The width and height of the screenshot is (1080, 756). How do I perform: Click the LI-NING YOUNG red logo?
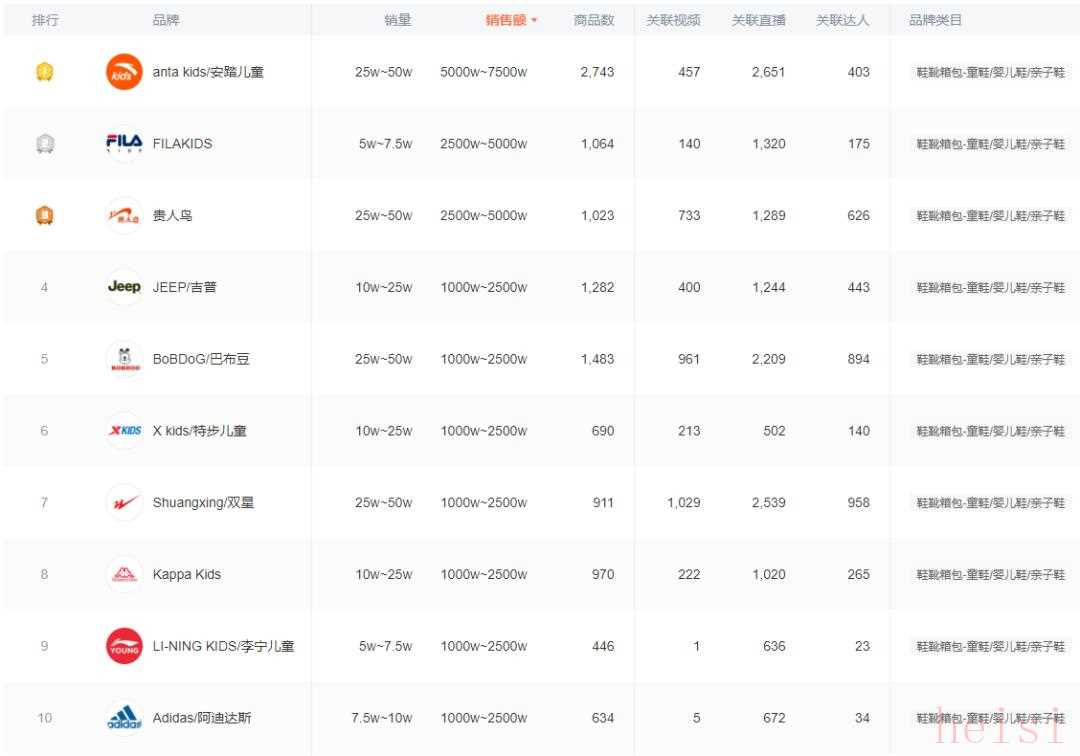click(124, 646)
